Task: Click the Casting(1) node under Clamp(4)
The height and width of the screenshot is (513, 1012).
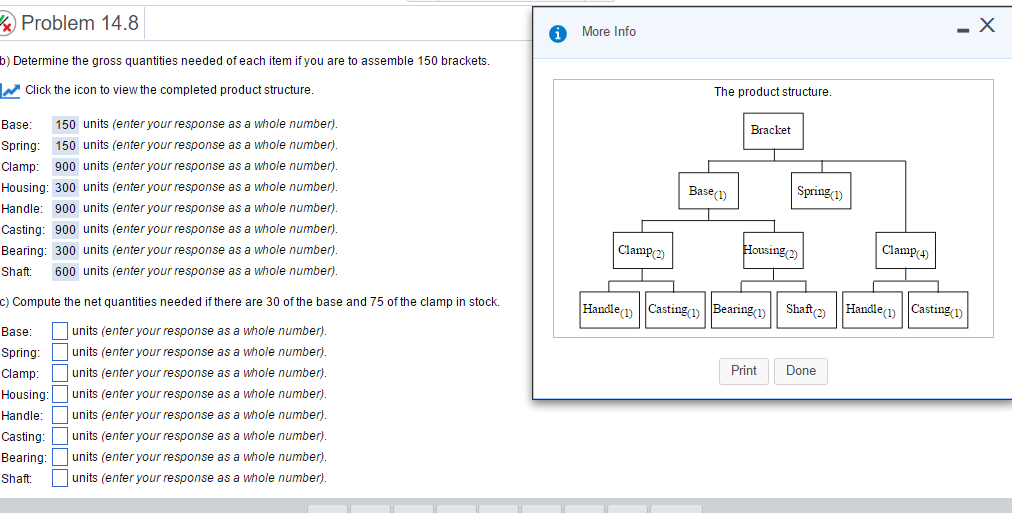Action: (938, 310)
